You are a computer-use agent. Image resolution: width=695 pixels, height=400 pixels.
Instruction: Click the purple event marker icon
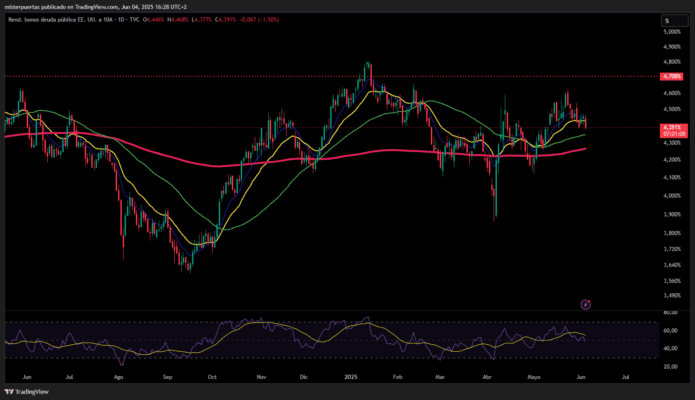pos(586,303)
